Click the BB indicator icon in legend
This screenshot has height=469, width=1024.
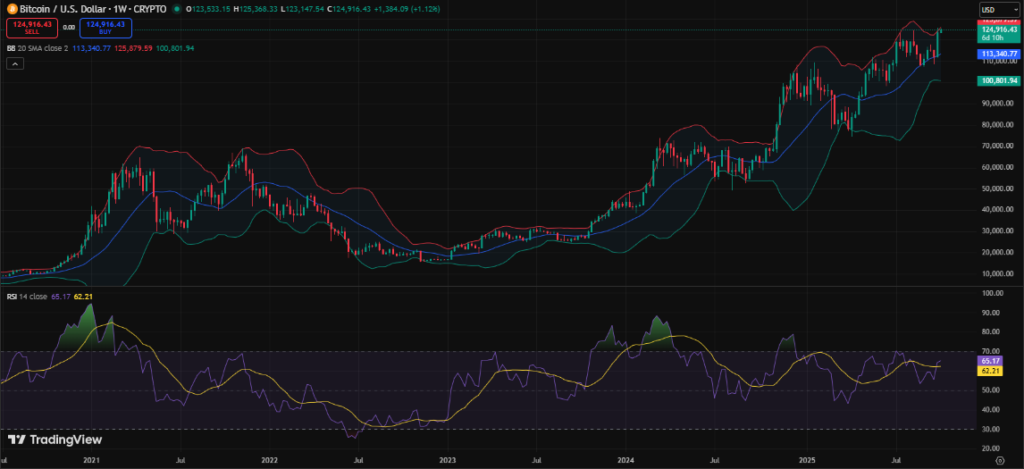pos(8,47)
